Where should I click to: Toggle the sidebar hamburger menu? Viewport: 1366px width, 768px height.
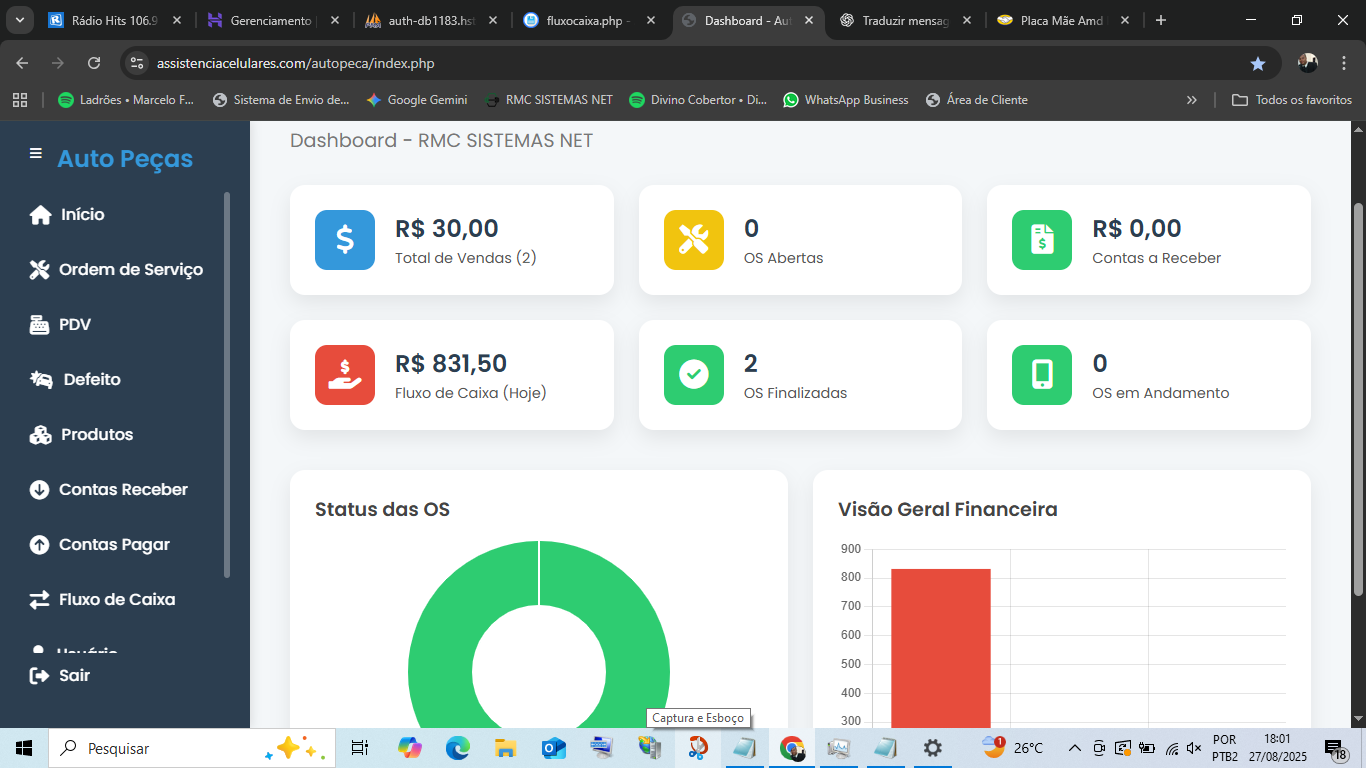click(36, 154)
